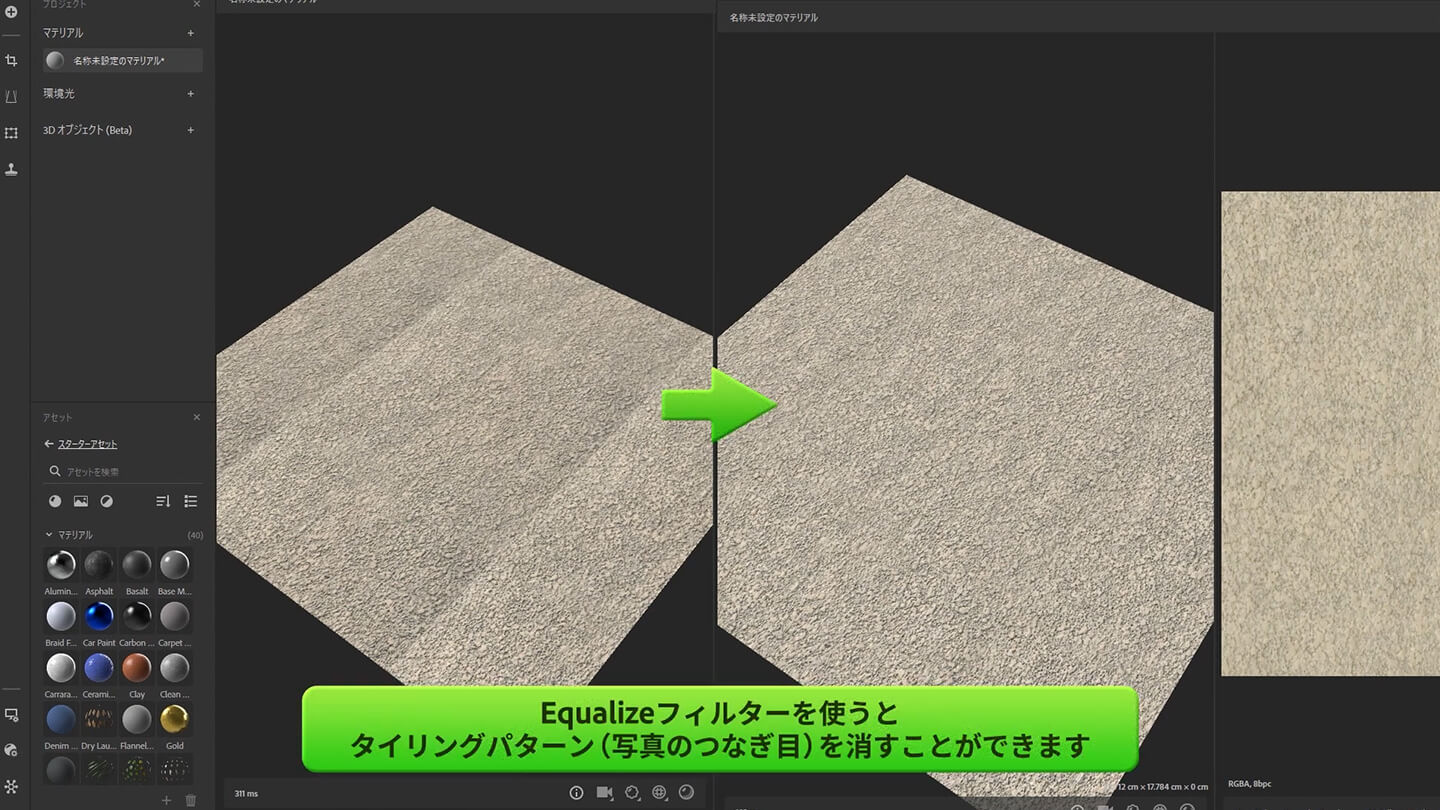Click the 311 ms render time text
Viewport: 1440px width, 810px height.
[x=246, y=793]
